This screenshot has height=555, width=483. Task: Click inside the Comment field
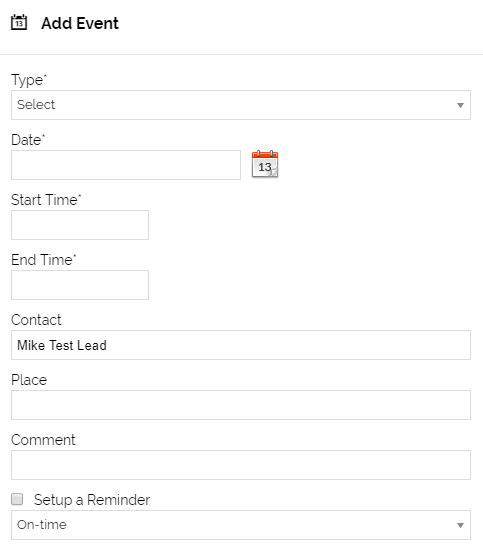click(241, 465)
